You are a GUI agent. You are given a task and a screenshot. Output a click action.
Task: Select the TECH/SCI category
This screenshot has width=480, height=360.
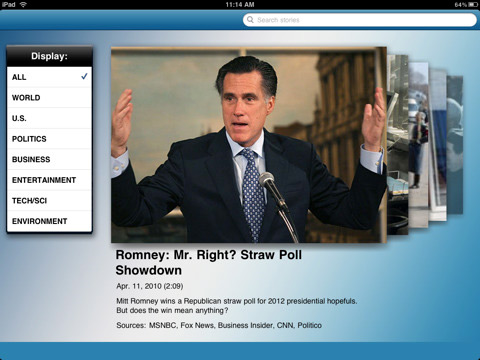49,201
